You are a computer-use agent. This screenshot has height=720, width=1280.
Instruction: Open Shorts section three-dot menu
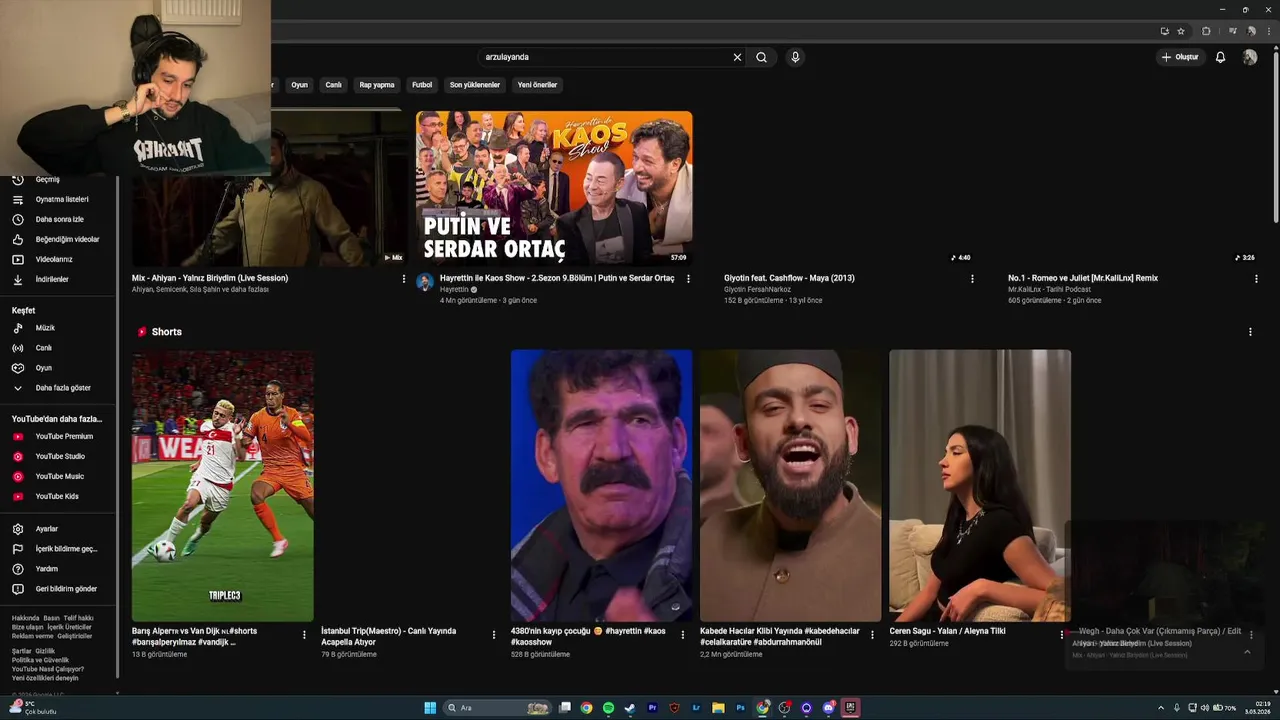[x=1250, y=332]
